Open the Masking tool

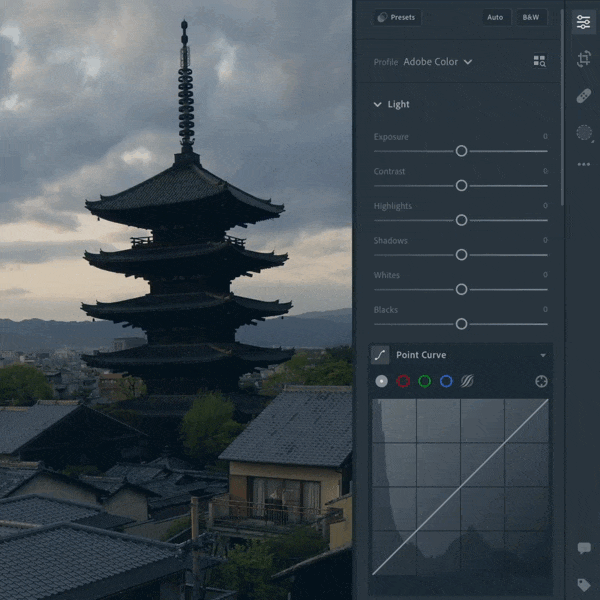pyautogui.click(x=584, y=132)
